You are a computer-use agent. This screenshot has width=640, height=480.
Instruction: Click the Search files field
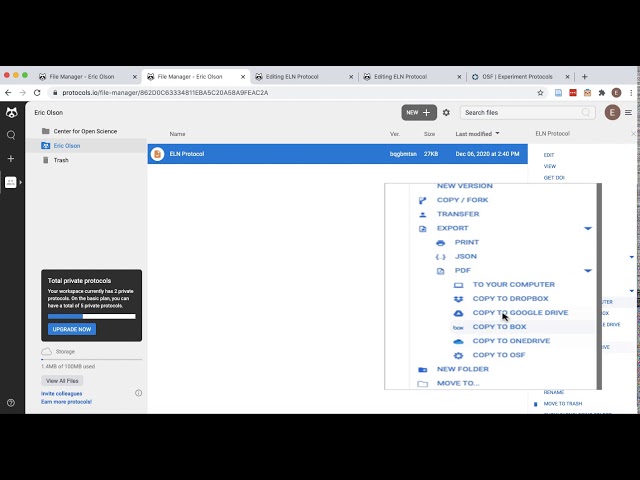(x=527, y=113)
